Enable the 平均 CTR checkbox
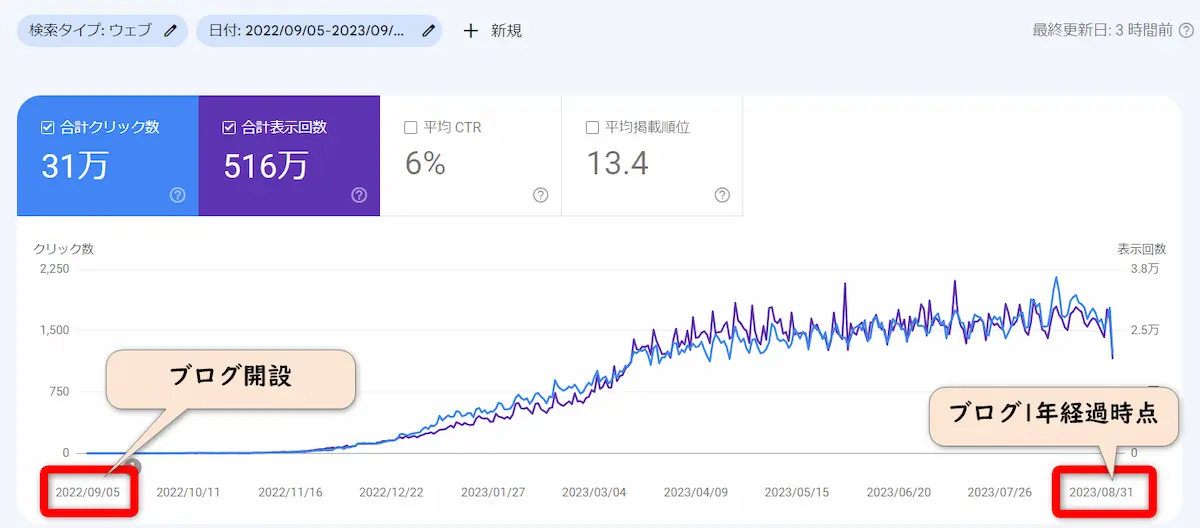 pyautogui.click(x=410, y=128)
